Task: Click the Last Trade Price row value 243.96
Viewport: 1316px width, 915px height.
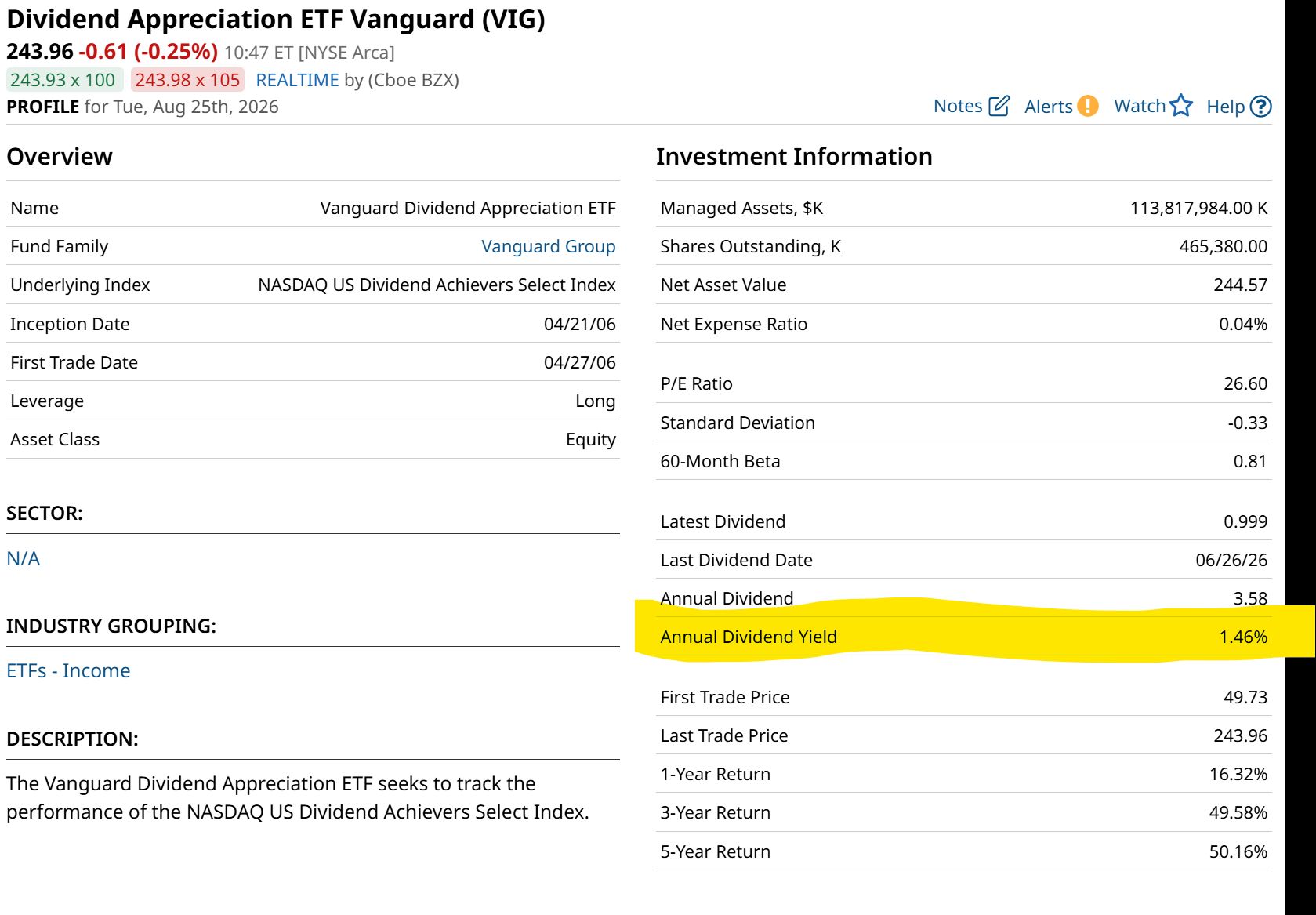Action: point(1241,735)
